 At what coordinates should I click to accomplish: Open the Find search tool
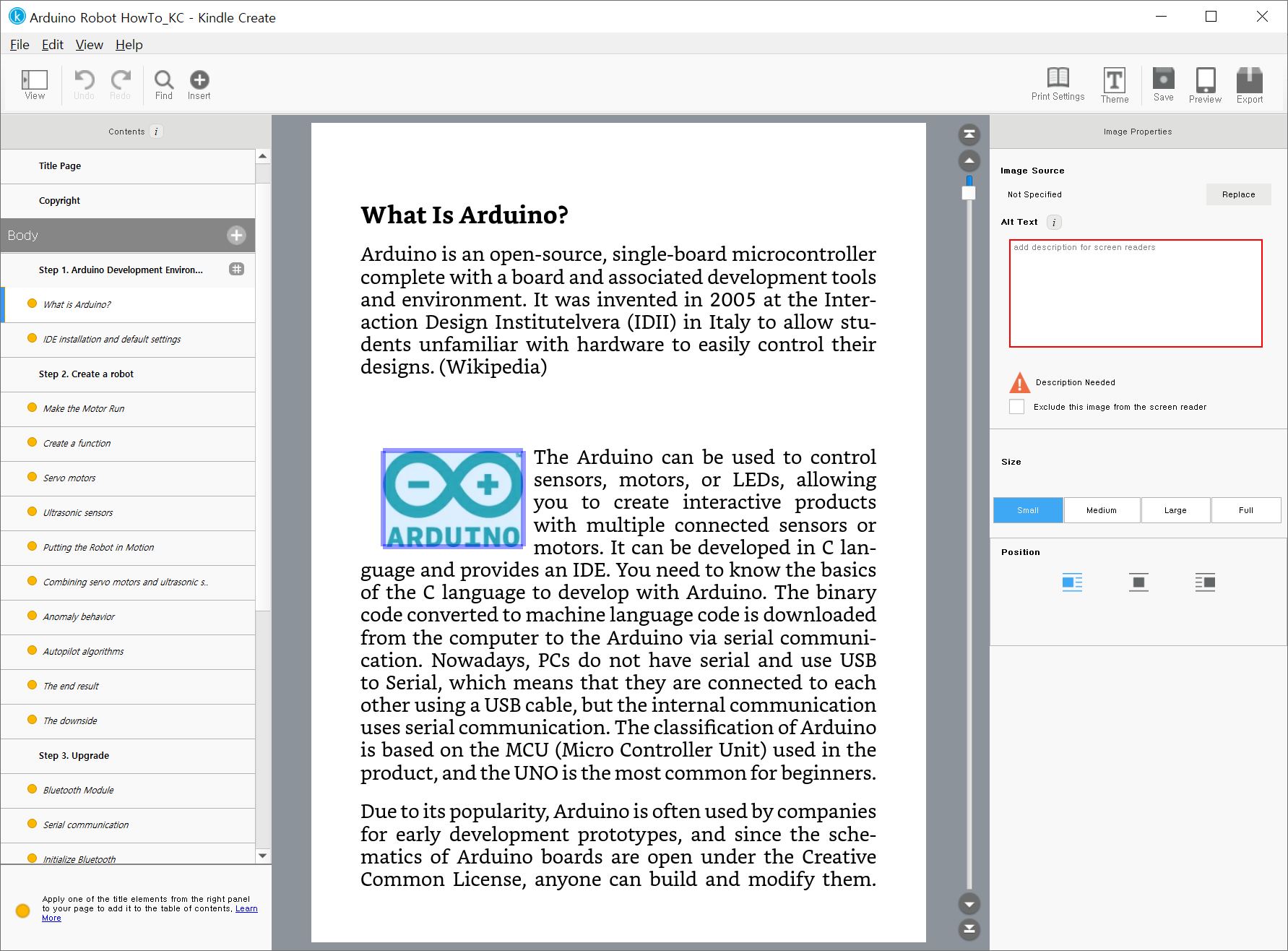[164, 85]
